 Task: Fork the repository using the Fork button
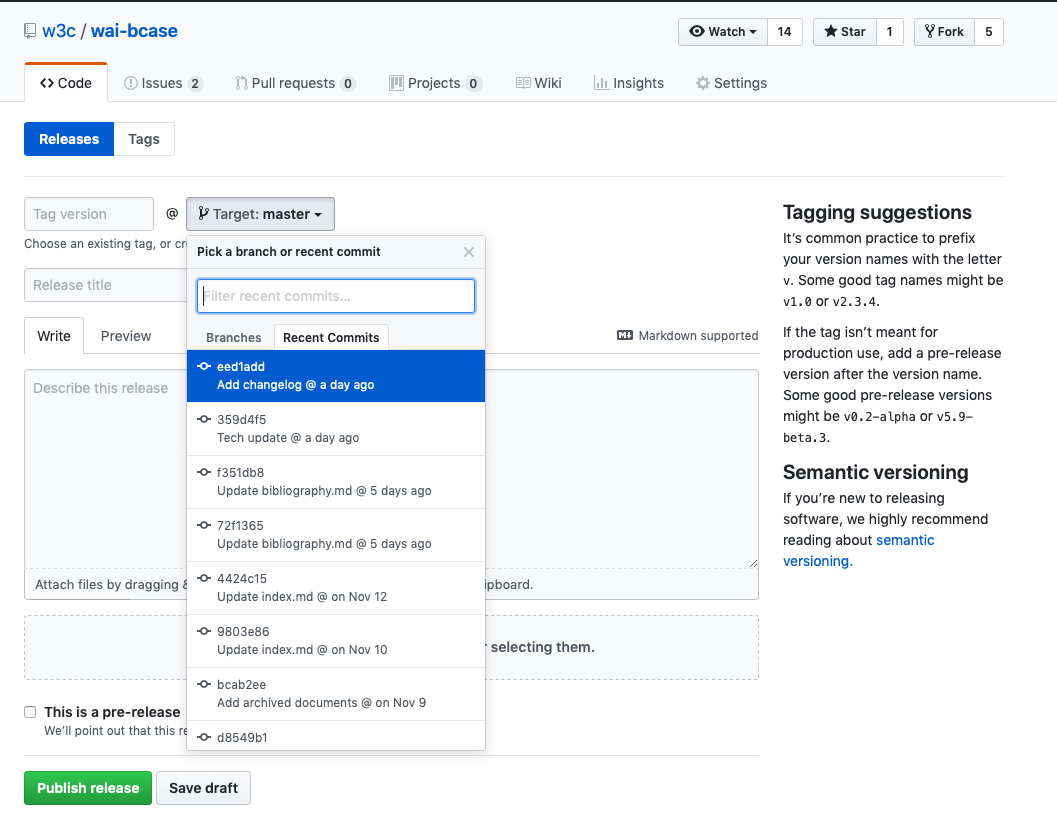(x=944, y=32)
